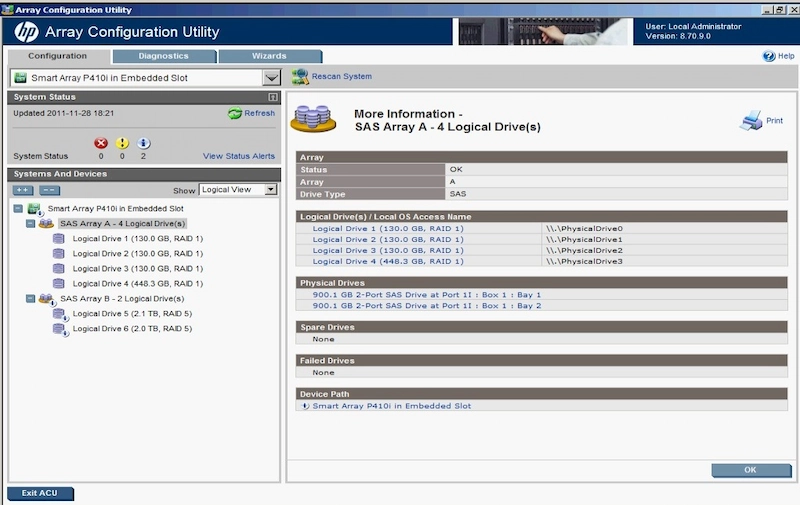The width and height of the screenshot is (800, 505).
Task: Click the Refresh link text
Action: coord(259,113)
